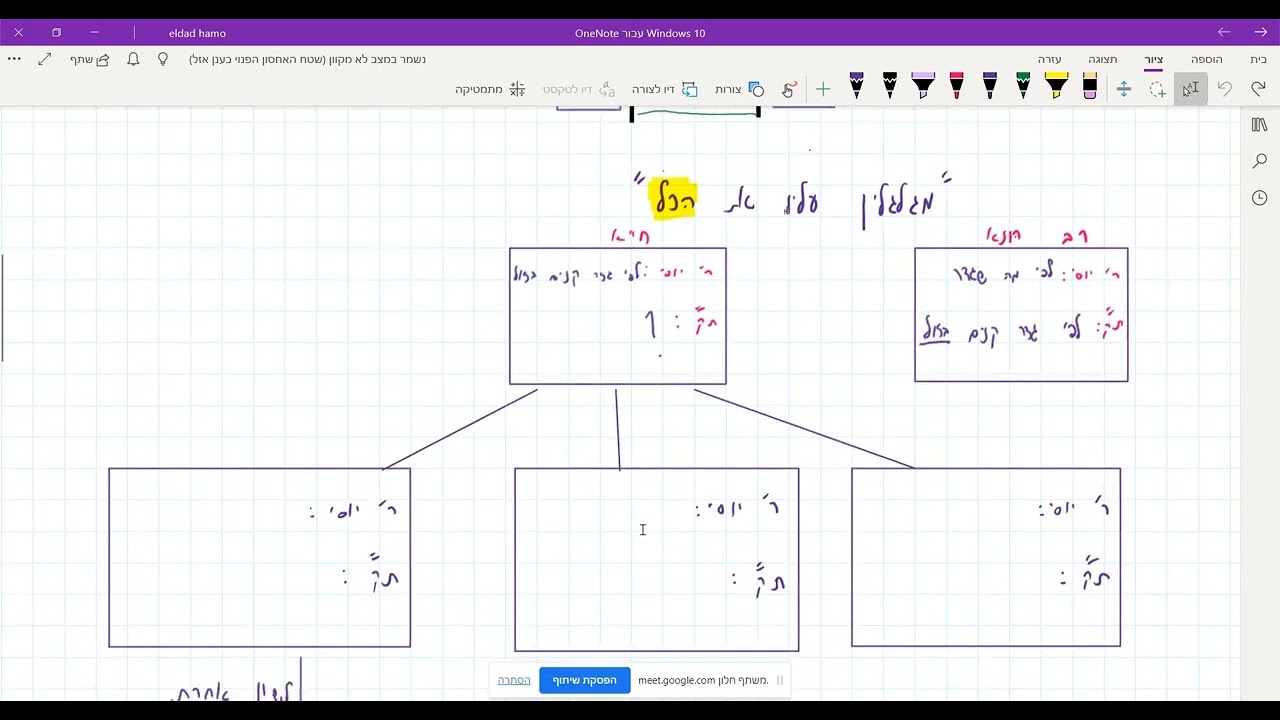Select the black galaxy pen
Screen dimensions: 1280x720
click(890, 87)
